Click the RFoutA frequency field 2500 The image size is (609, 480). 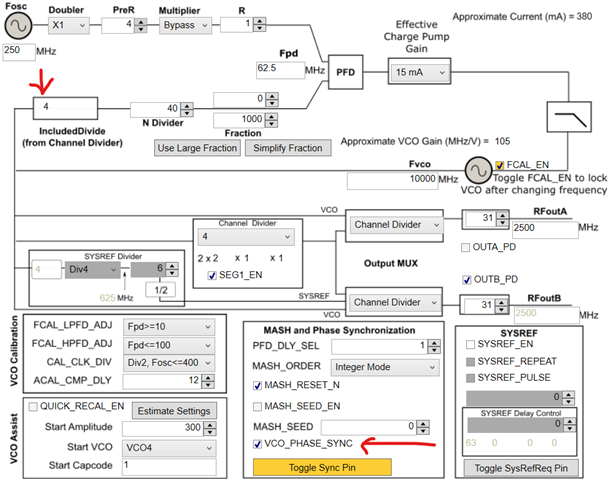pyautogui.click(x=545, y=230)
